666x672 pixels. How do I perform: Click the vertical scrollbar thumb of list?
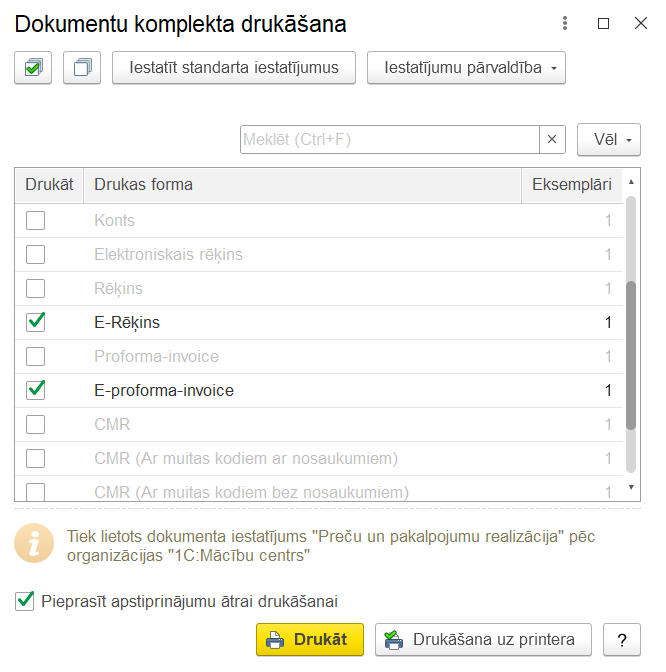point(630,355)
